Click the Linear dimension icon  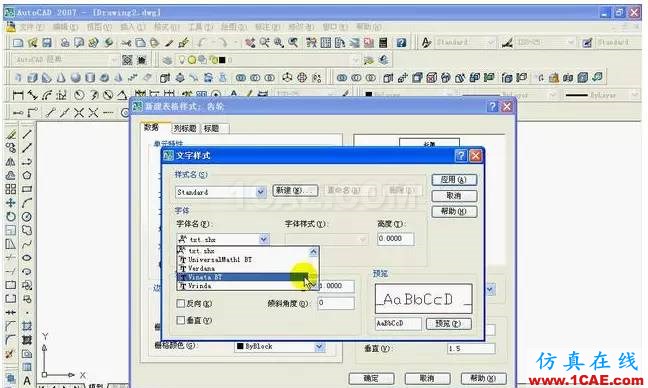point(17,95)
